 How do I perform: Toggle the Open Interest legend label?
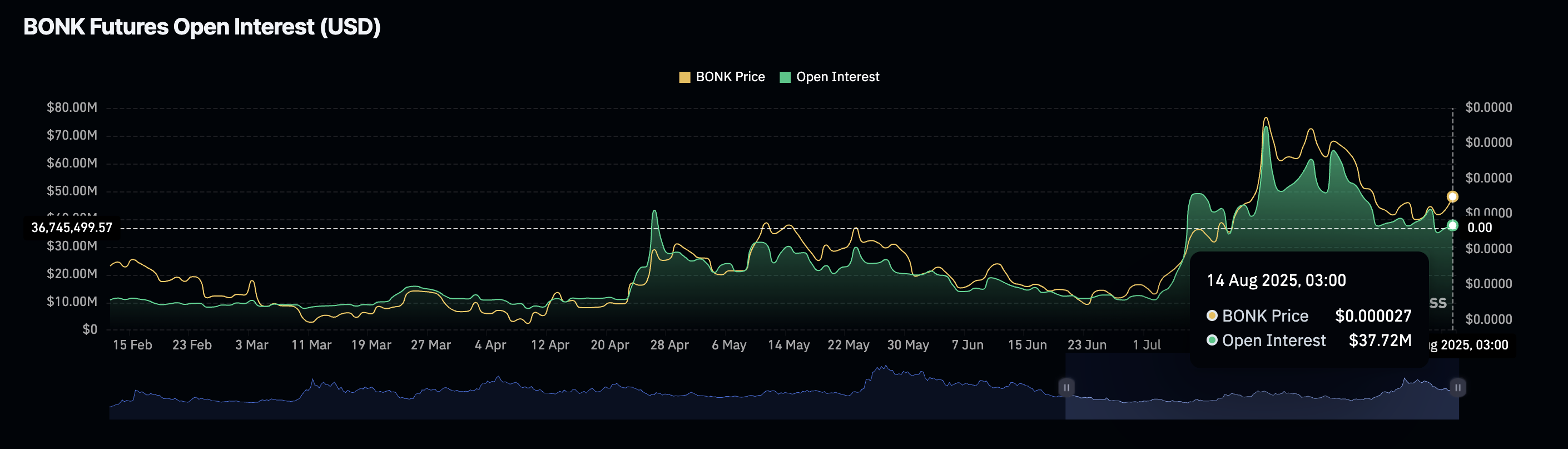point(837,77)
